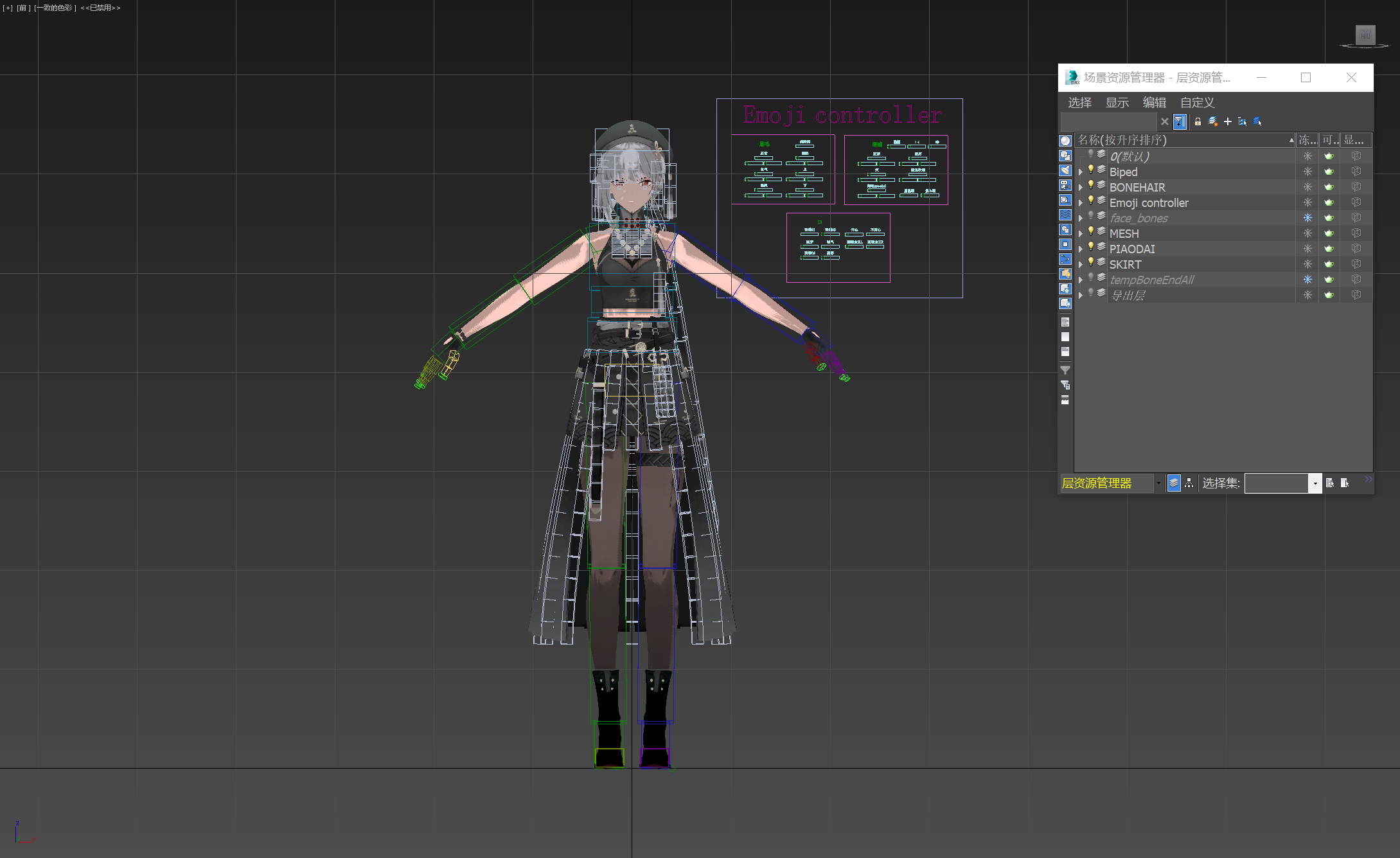Open the 编辑 menu
The height and width of the screenshot is (858, 1400).
(x=1155, y=103)
